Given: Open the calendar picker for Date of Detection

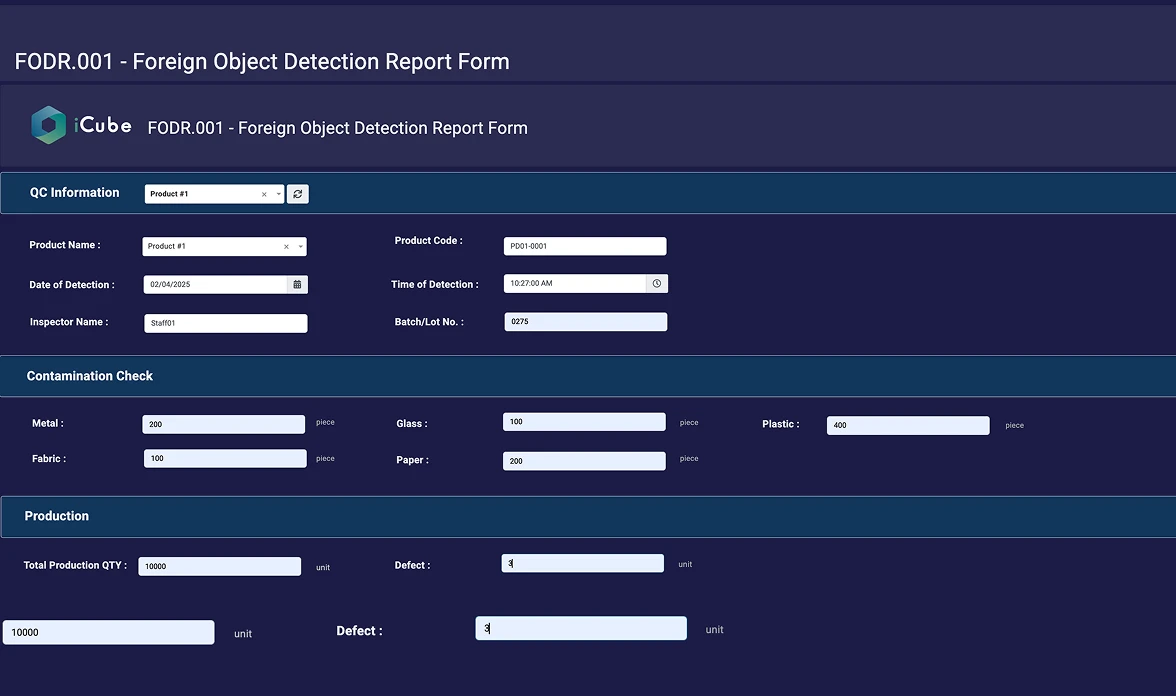Looking at the screenshot, I should (297, 285).
